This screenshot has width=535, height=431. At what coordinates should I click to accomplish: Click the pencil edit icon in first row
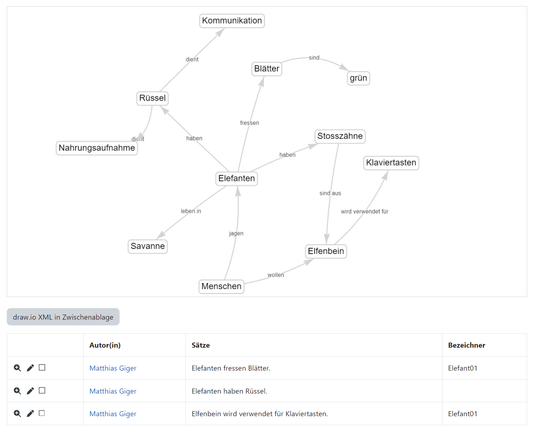coord(30,368)
